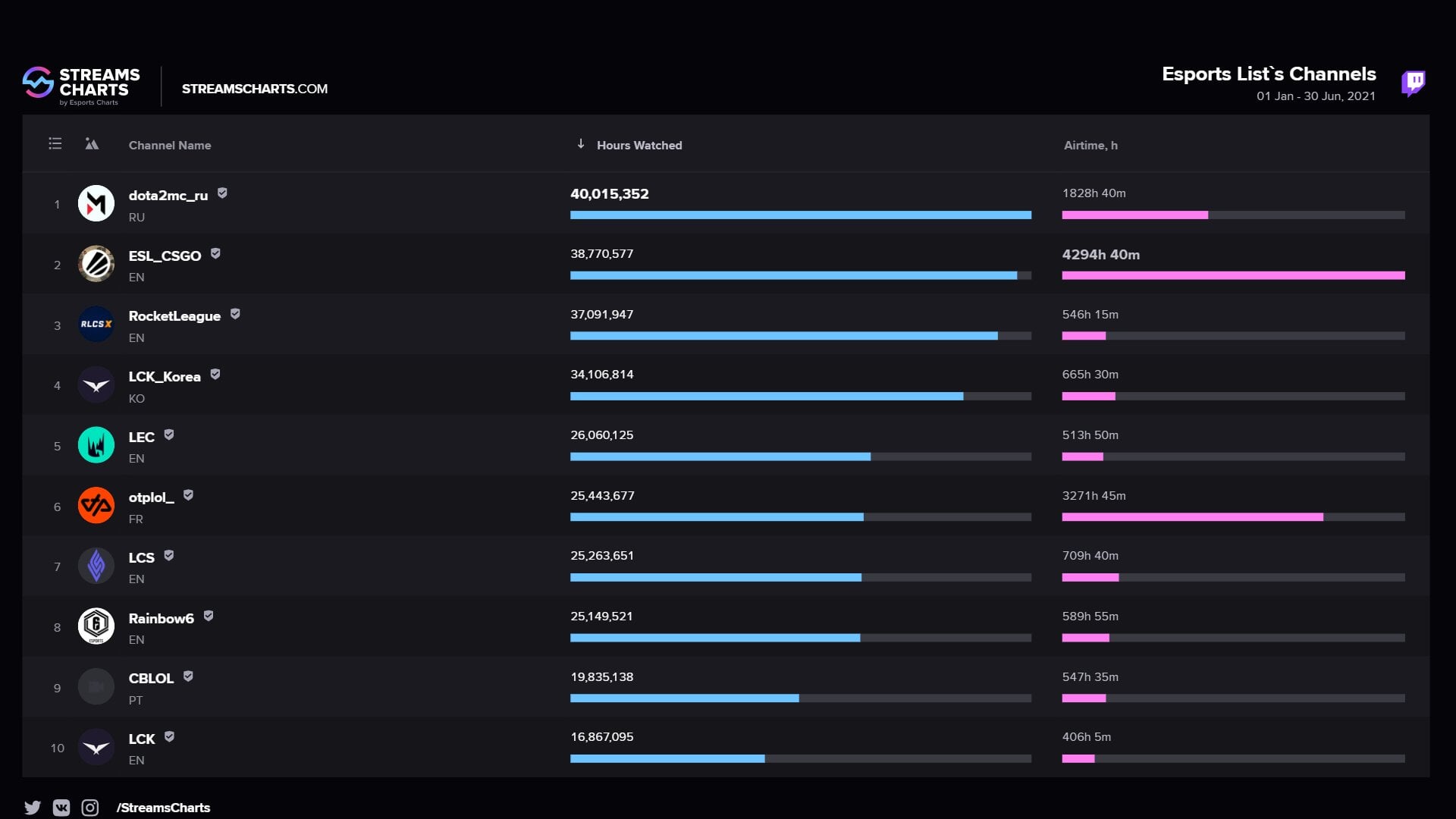This screenshot has height=819, width=1456.
Task: Open the STREAMSCHARTS.COM link
Action: pyautogui.click(x=255, y=89)
